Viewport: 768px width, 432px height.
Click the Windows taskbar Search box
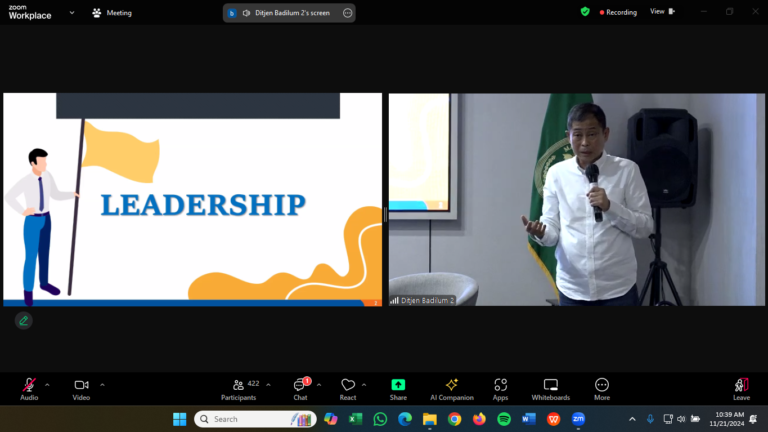coord(255,419)
